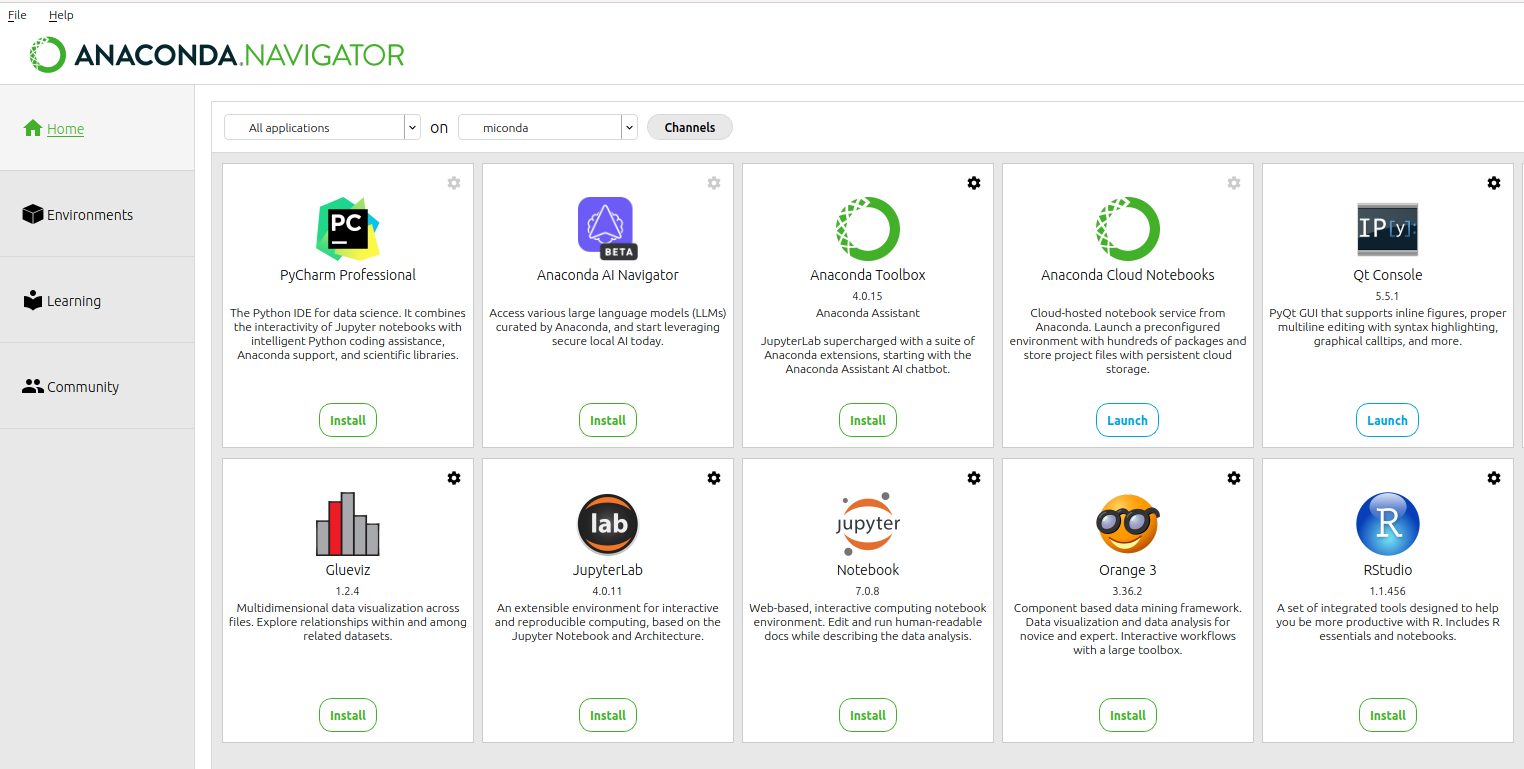1524x769 pixels.
Task: Open gear options for Anaconda Toolbox
Action: click(973, 183)
